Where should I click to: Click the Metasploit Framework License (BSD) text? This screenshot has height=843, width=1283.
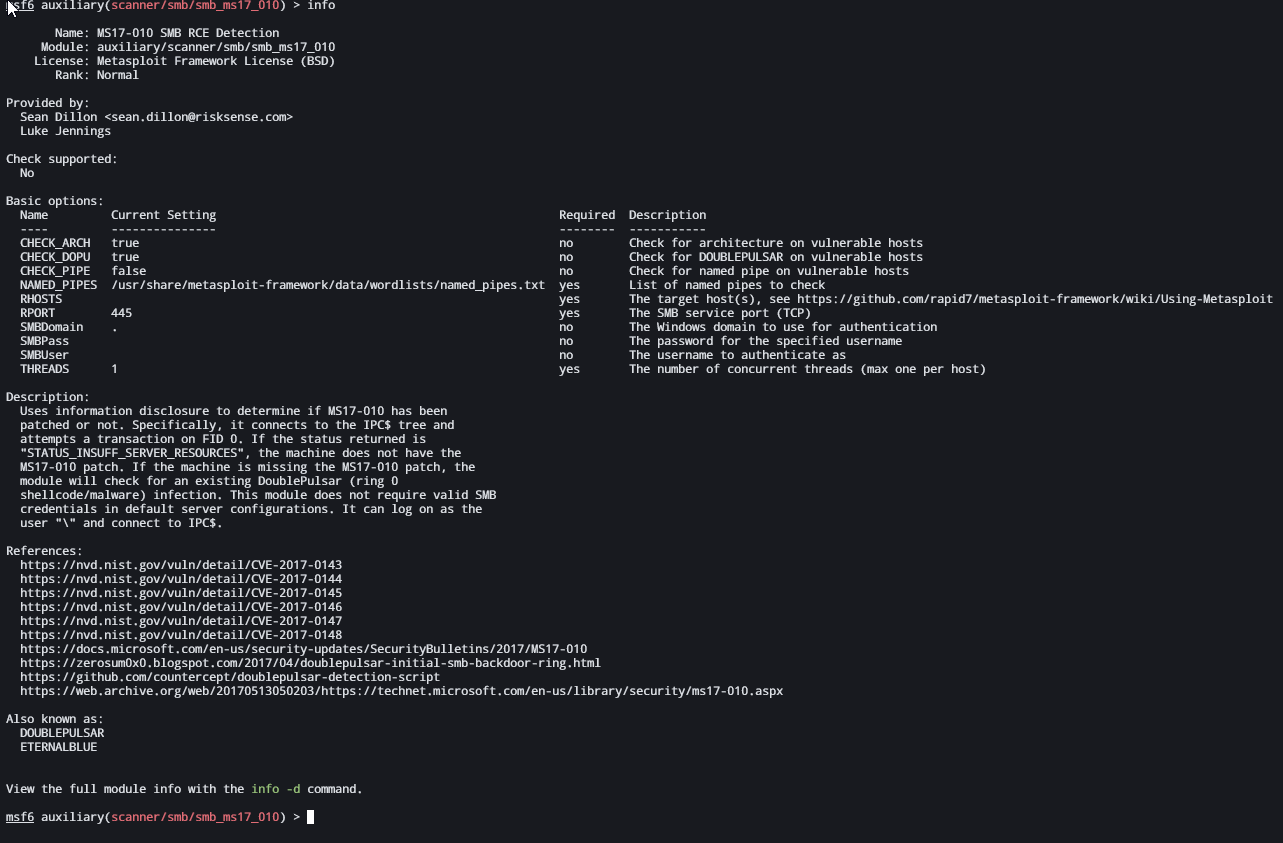point(216,61)
